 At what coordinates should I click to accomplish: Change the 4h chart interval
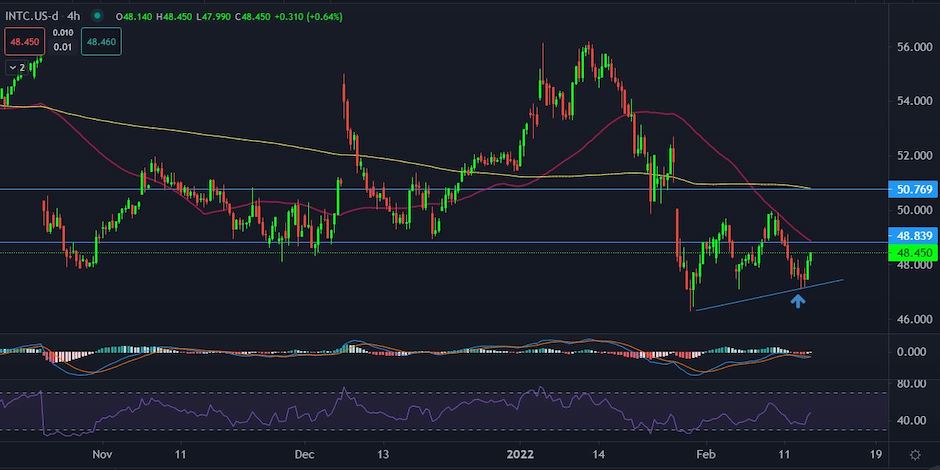pyautogui.click(x=73, y=17)
